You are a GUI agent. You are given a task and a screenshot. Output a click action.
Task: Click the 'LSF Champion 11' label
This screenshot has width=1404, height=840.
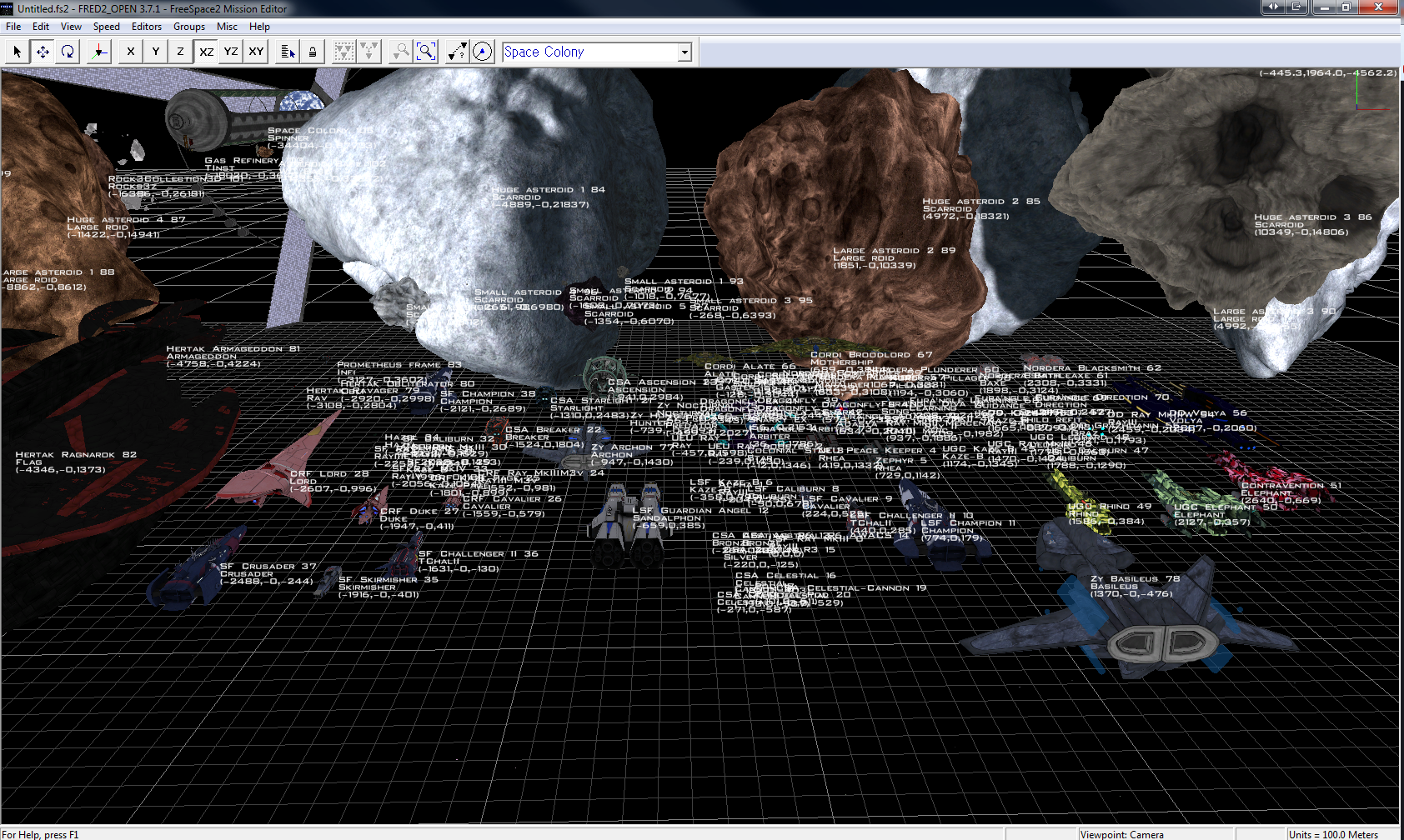[968, 523]
